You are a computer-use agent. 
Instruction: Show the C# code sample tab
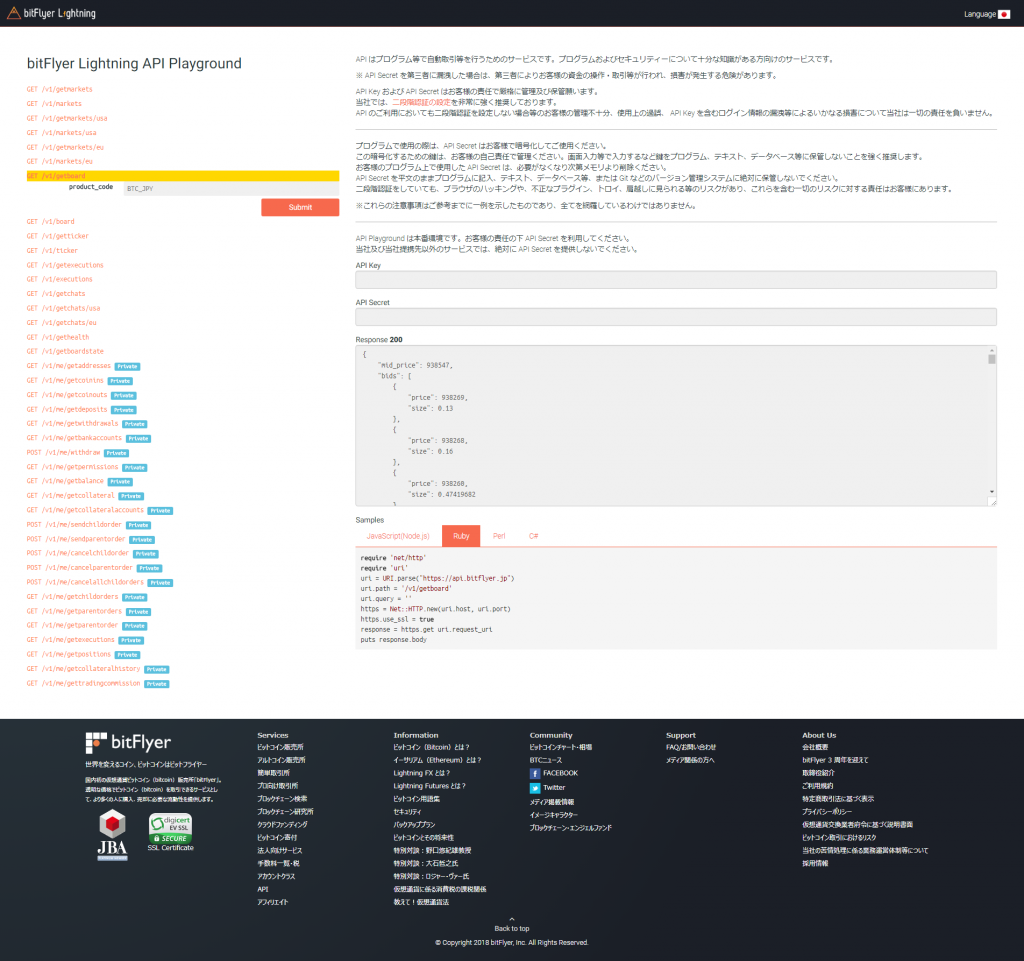point(534,536)
